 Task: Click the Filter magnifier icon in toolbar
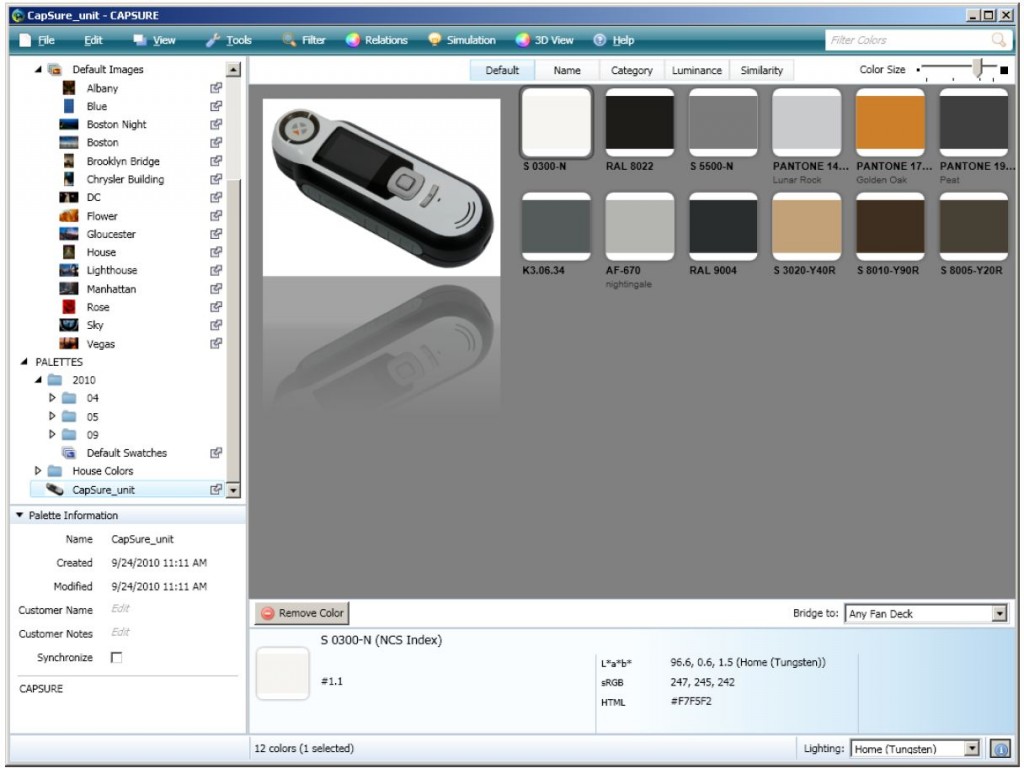(x=287, y=40)
